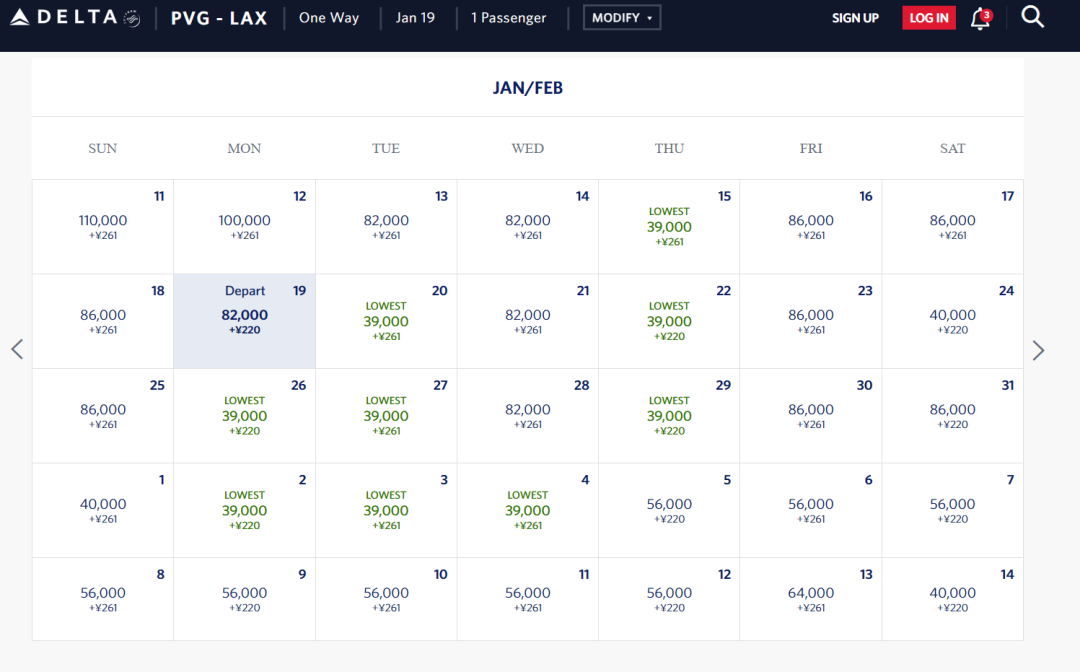Select the 11th with 110,000 miles fare
This screenshot has width=1080, height=672.
point(103,227)
